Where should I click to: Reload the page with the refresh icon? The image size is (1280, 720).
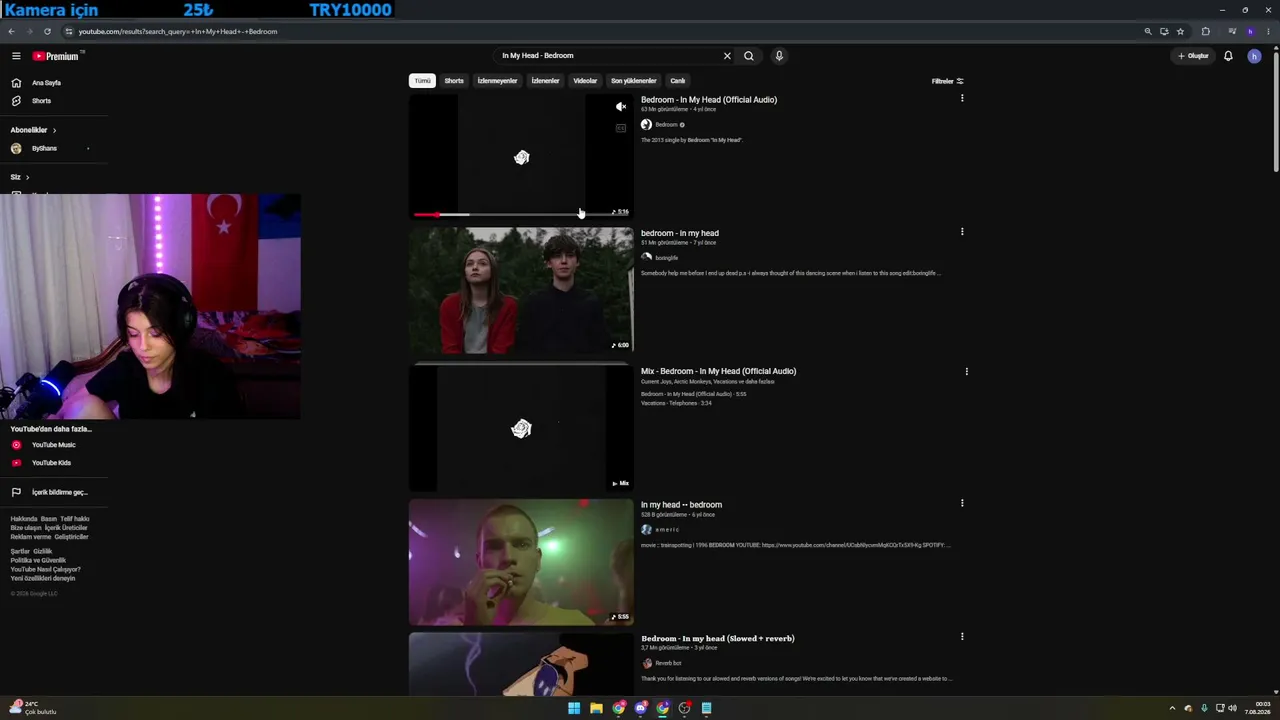[x=47, y=31]
